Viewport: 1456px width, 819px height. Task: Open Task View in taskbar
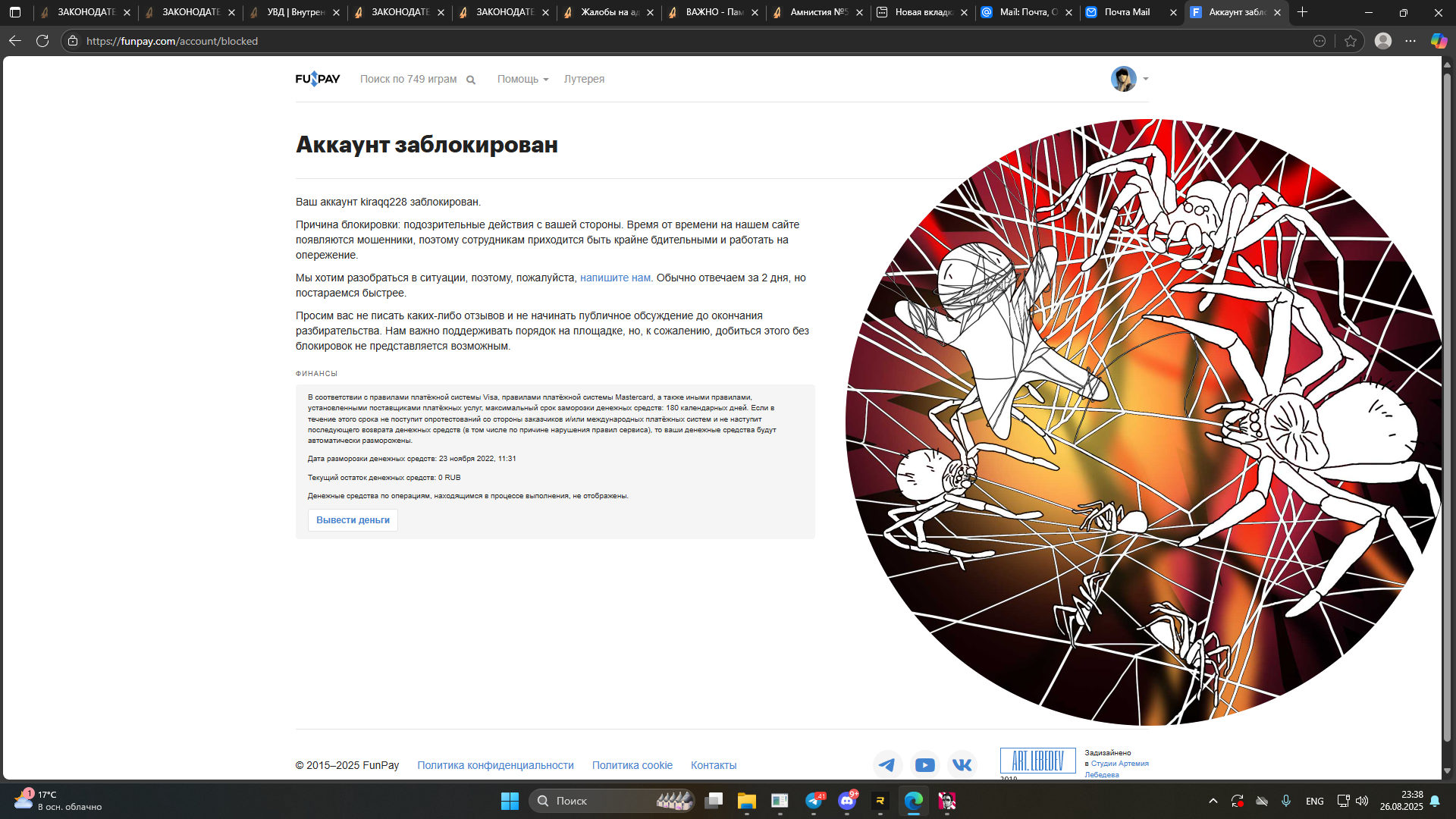pyautogui.click(x=714, y=801)
